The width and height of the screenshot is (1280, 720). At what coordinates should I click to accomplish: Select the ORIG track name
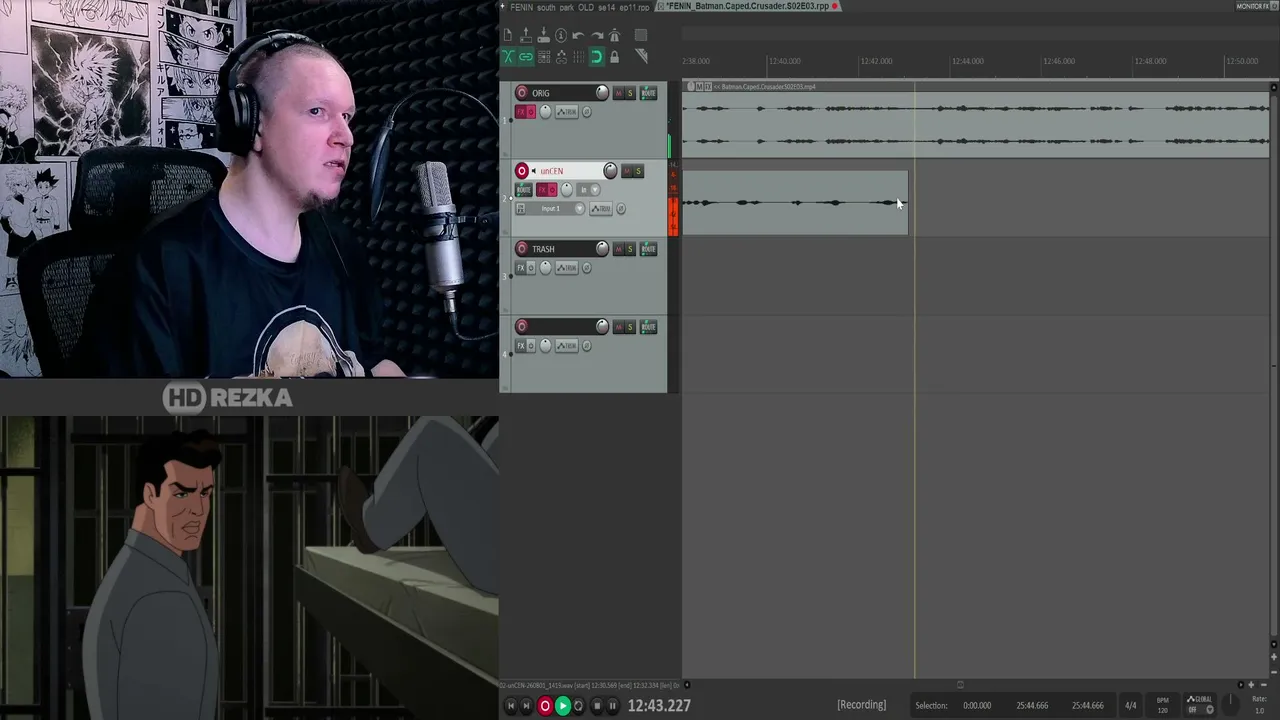click(x=541, y=93)
